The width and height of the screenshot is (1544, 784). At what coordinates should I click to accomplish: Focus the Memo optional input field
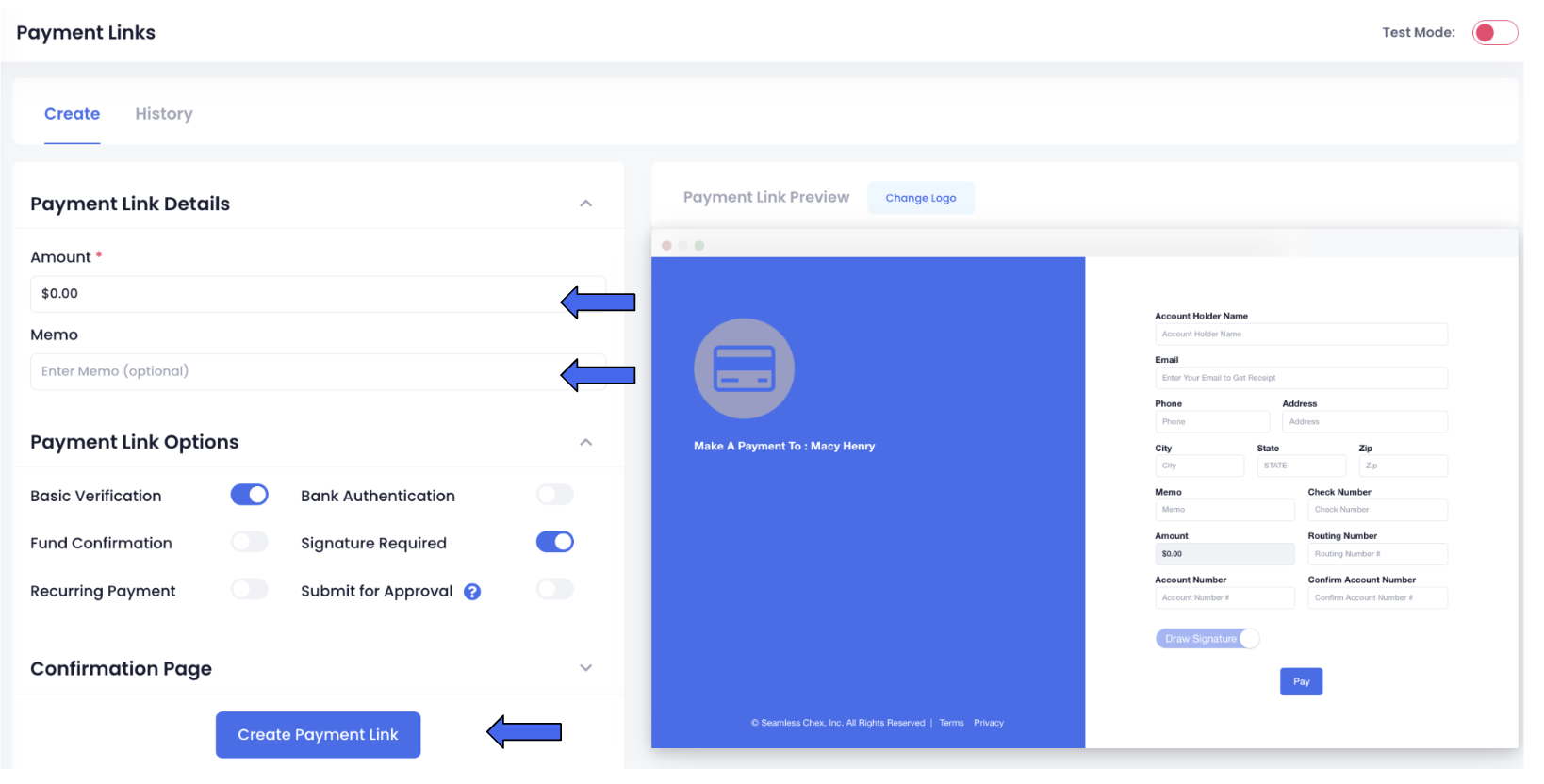pos(318,371)
